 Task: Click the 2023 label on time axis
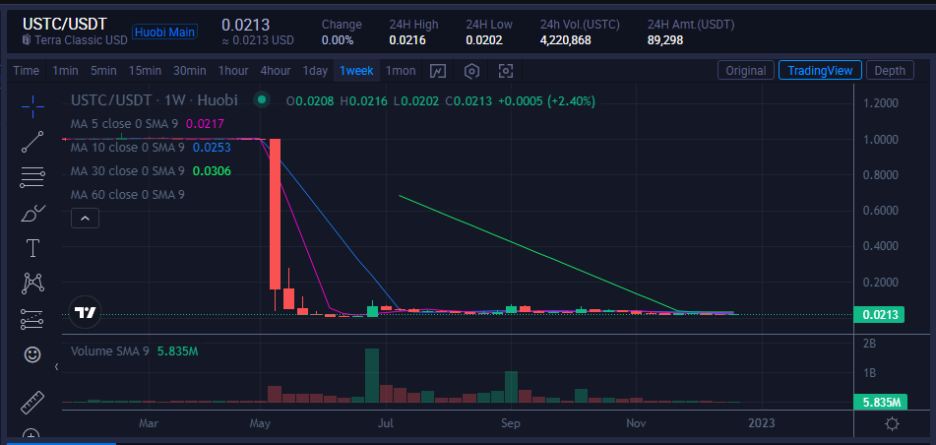tap(762, 423)
